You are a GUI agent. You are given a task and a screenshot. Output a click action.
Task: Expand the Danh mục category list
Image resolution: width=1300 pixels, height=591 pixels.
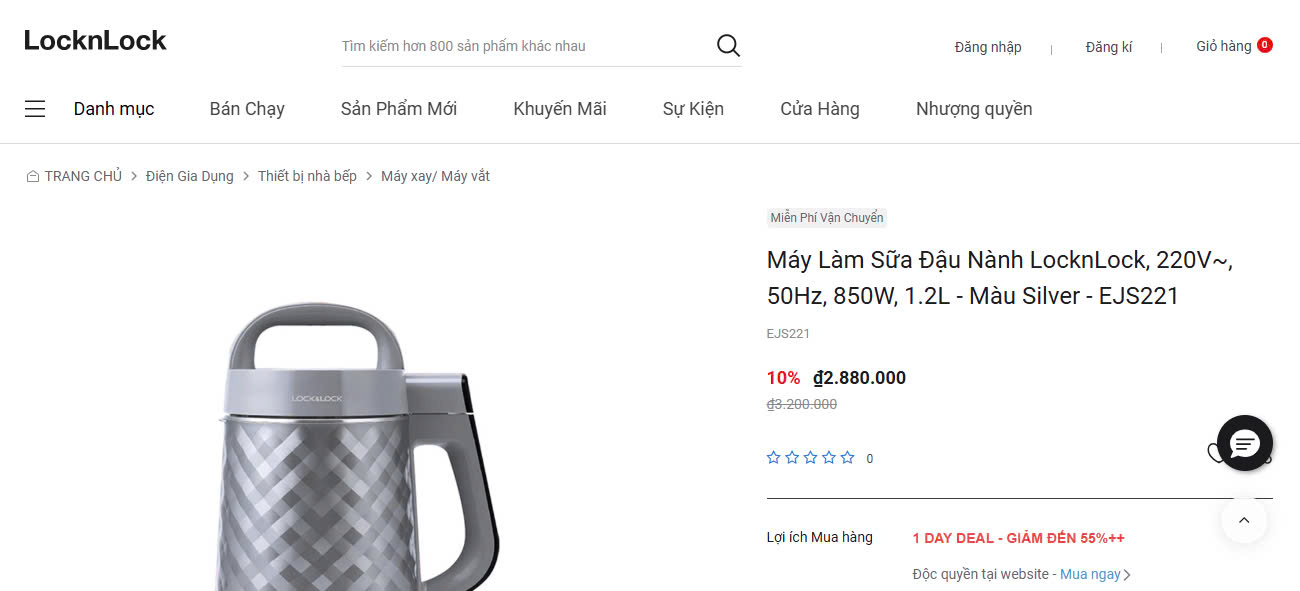(x=114, y=109)
